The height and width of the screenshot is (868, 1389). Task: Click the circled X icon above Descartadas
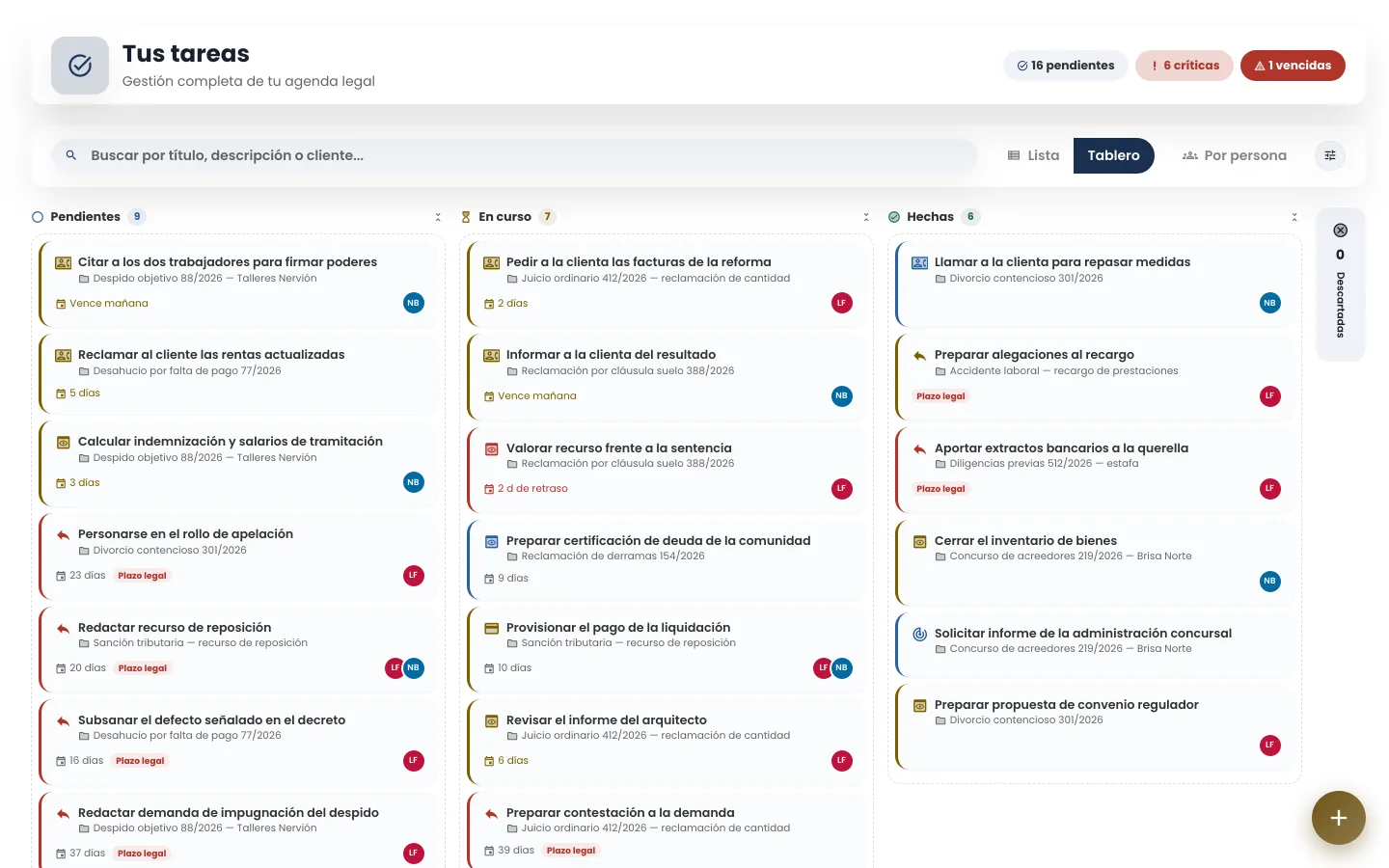(x=1340, y=231)
